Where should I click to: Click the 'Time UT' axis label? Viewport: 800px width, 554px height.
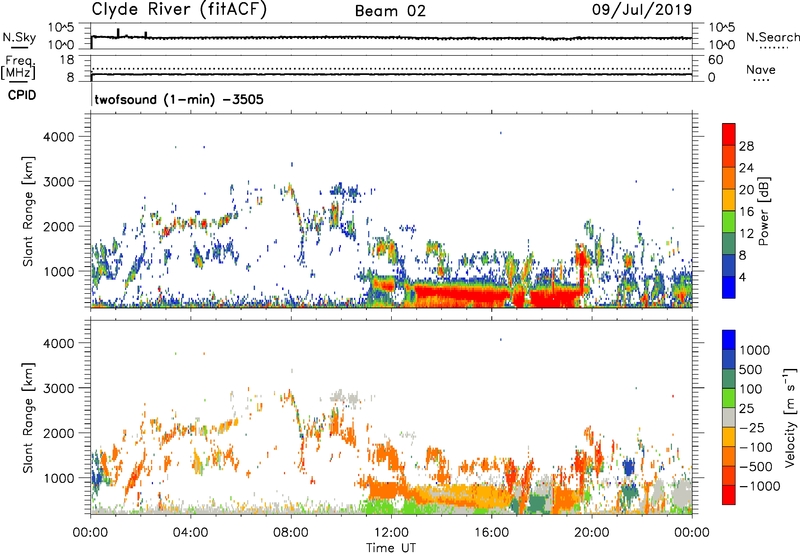pos(391,548)
